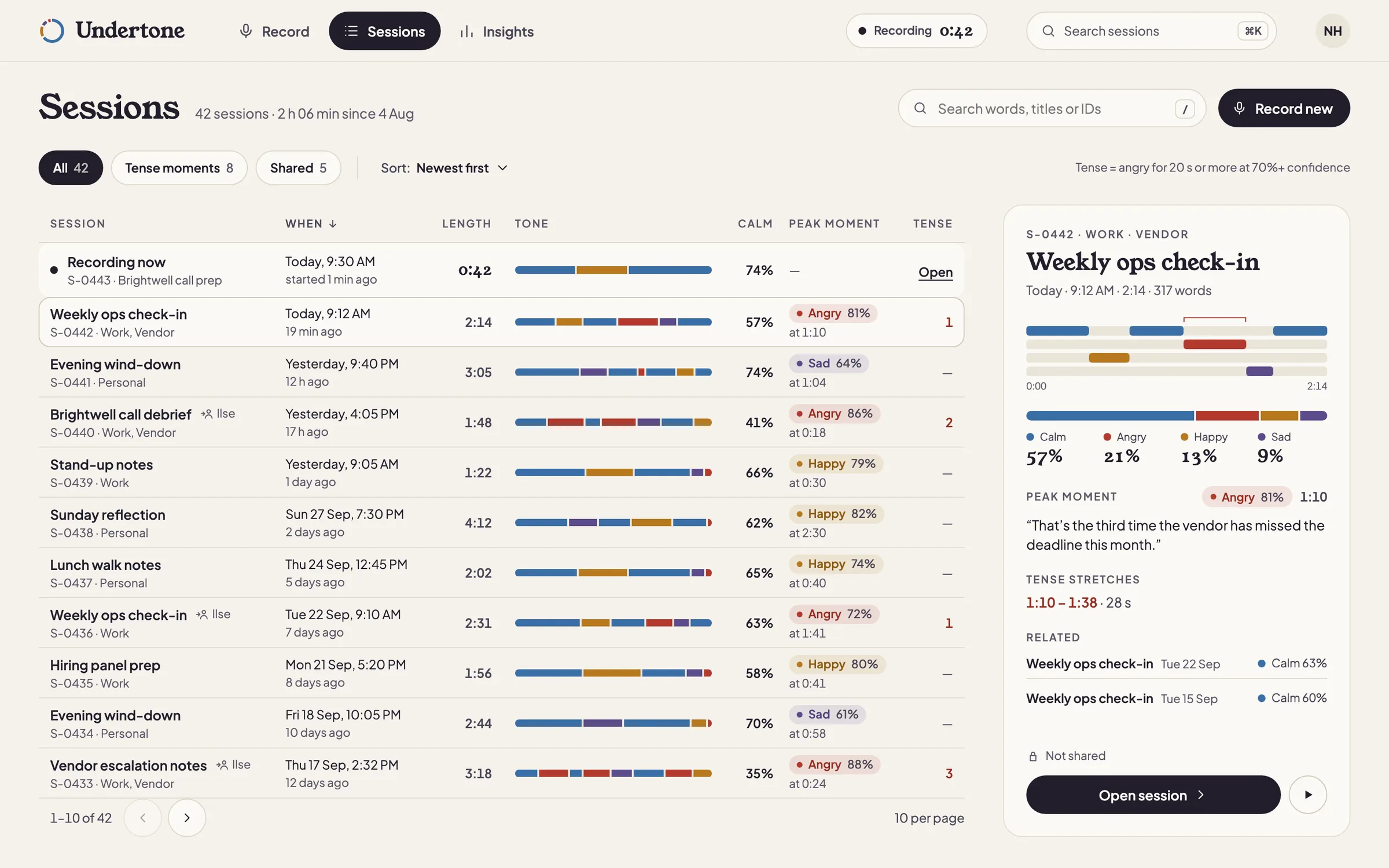Click the slash shortcut key badge

[x=1185, y=109]
